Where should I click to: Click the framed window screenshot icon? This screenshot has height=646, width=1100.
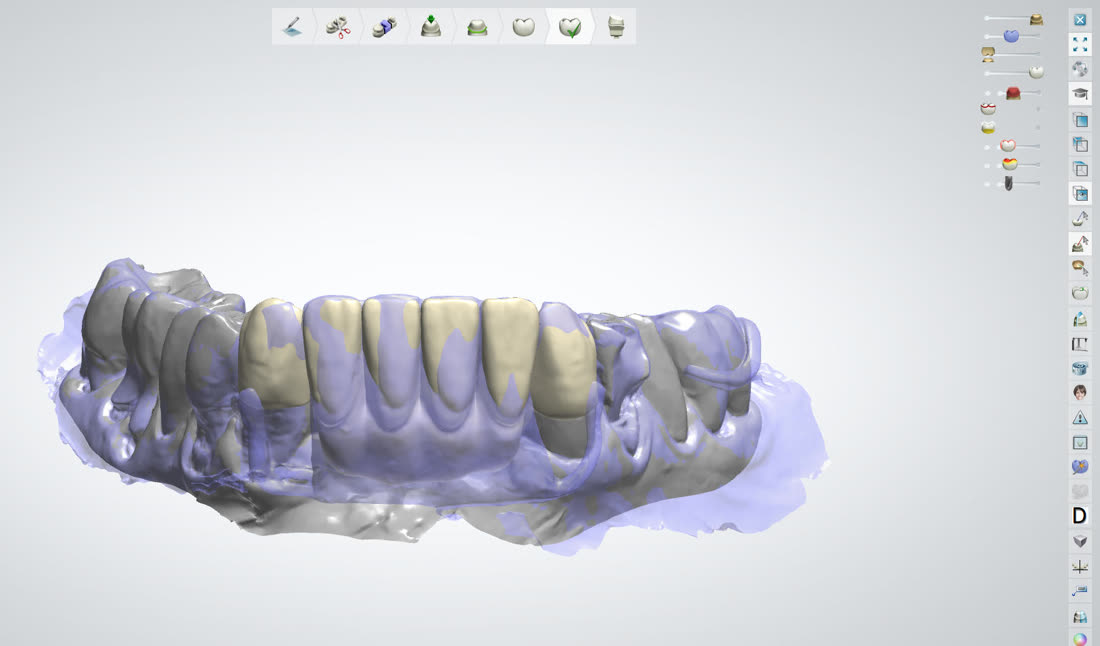point(1080,443)
